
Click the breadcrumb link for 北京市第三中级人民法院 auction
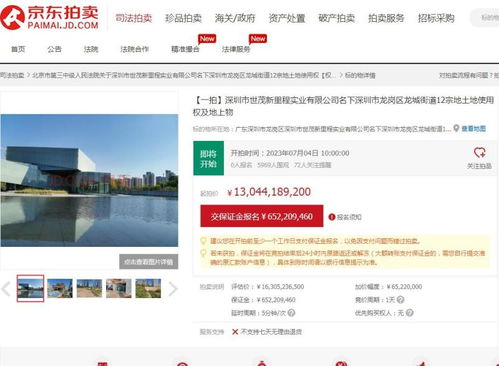[184, 75]
